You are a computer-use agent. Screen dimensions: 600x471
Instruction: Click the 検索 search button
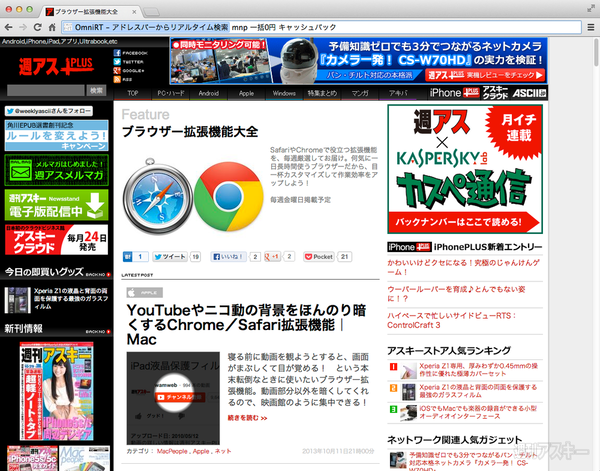(96, 90)
